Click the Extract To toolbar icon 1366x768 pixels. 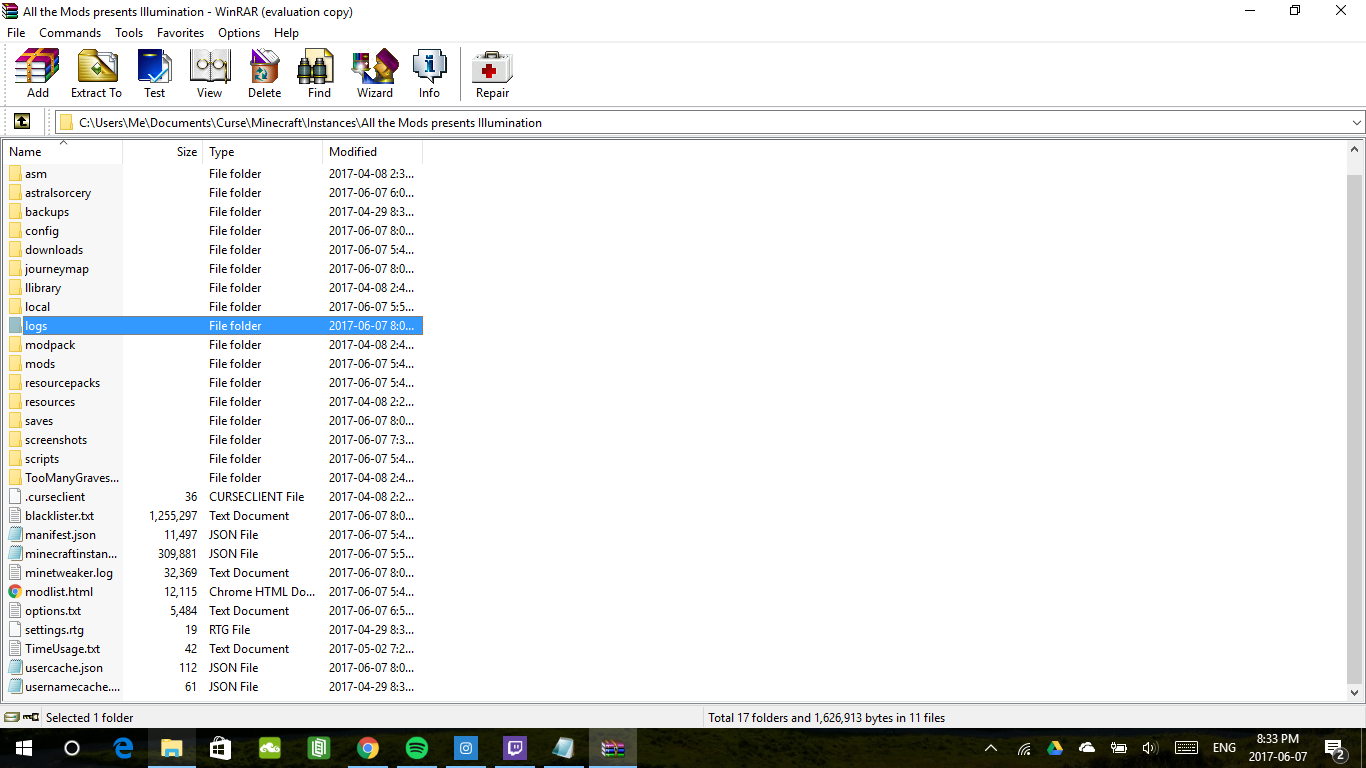pyautogui.click(x=96, y=74)
